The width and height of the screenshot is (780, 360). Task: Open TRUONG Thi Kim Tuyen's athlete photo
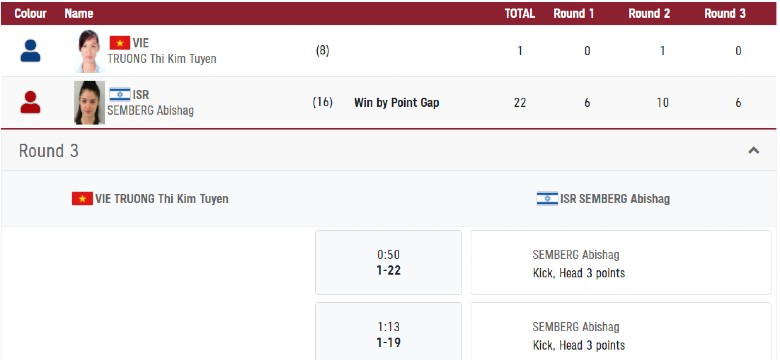(x=90, y=51)
